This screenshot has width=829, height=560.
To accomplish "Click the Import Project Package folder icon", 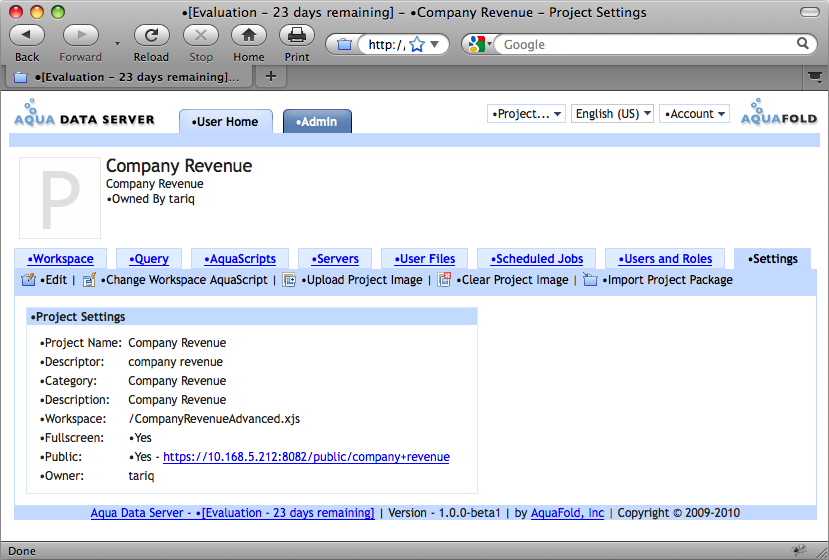I will point(590,279).
